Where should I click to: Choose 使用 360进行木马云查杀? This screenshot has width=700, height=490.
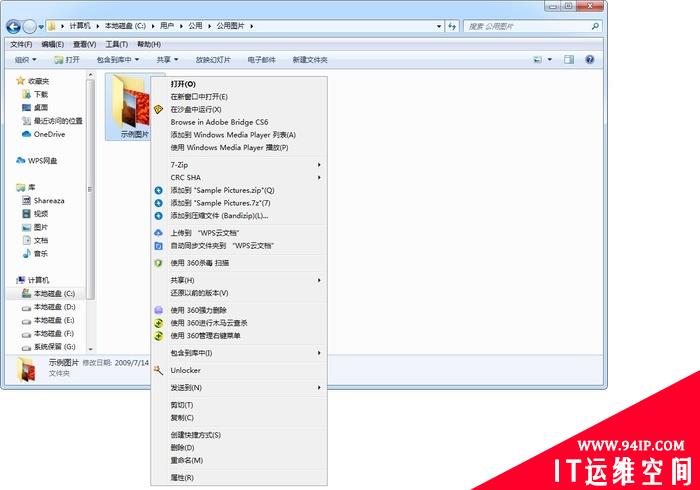239,323
